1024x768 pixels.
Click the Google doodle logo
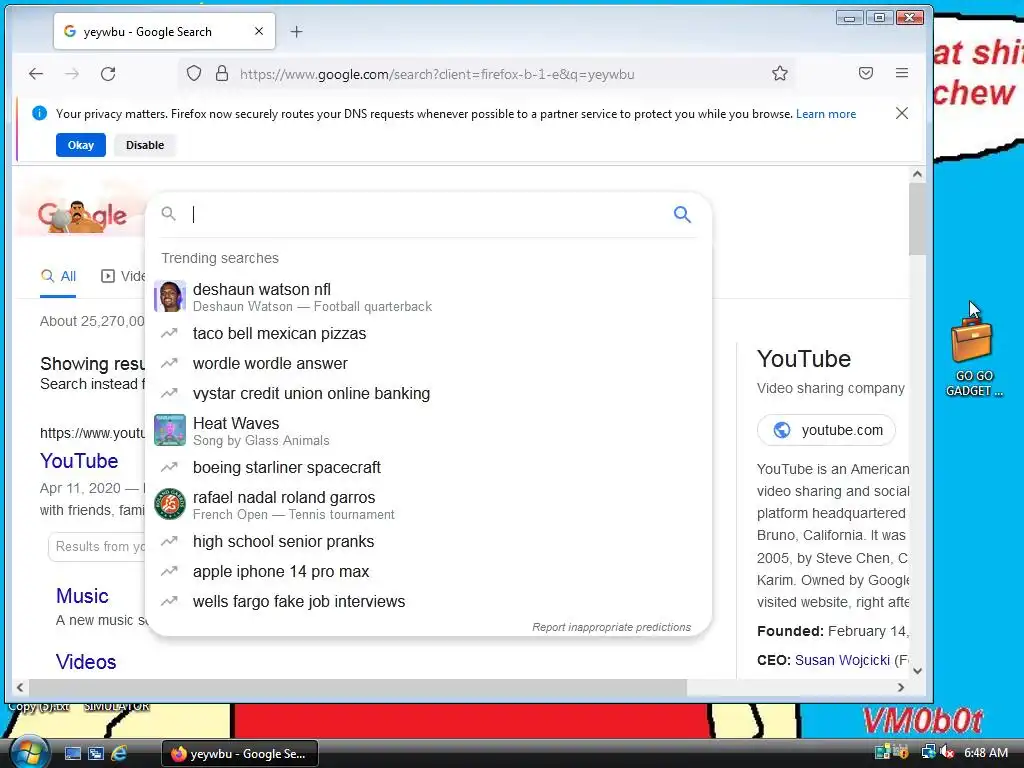coord(82,216)
